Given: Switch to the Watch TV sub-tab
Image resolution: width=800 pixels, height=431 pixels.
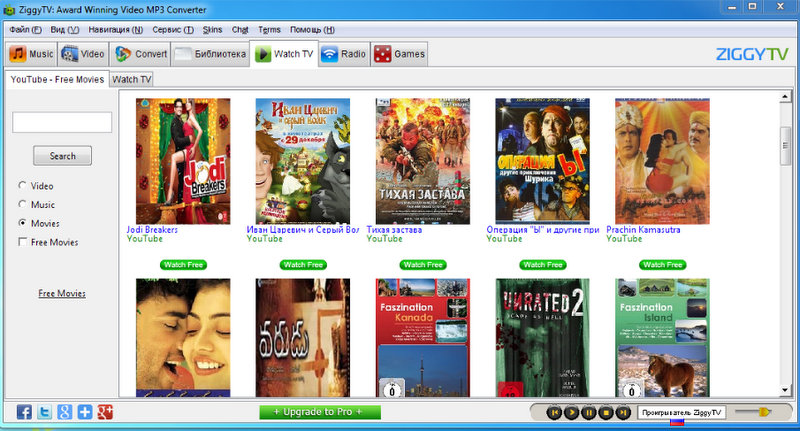Looking at the screenshot, I should [x=132, y=80].
